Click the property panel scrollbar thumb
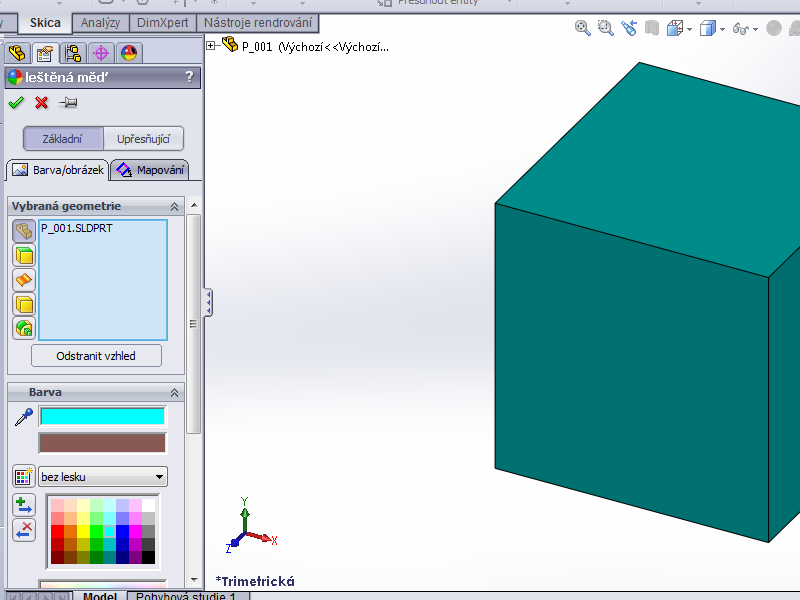800x600 pixels. click(x=193, y=324)
